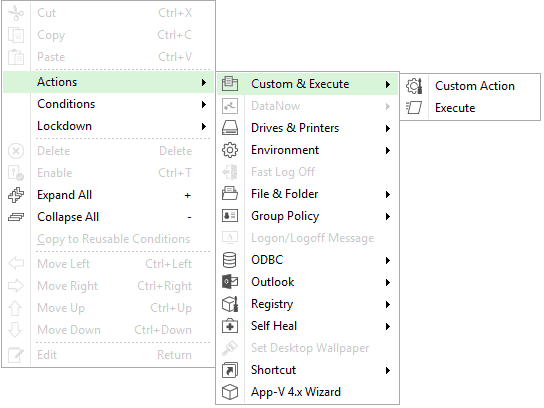Viewport: 544px width, 408px height.
Task: Expand the Lockdown submenu arrow
Action: click(x=204, y=126)
